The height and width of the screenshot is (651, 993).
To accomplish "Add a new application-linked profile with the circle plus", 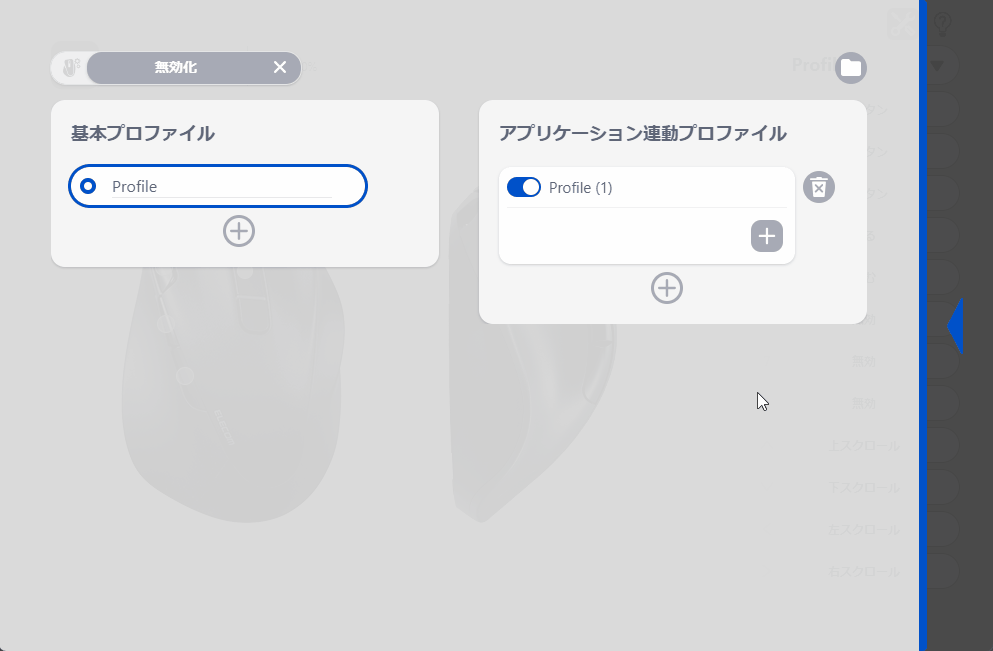I will click(x=667, y=288).
